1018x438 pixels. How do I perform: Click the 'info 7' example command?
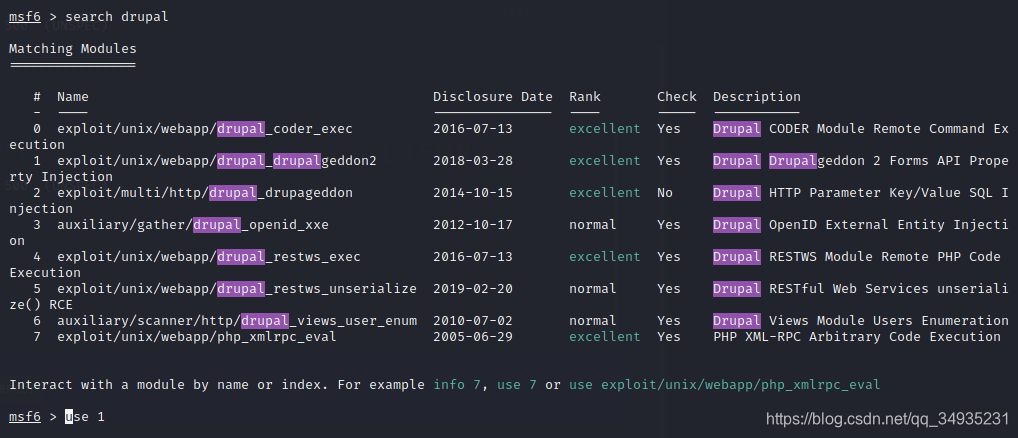(457, 385)
